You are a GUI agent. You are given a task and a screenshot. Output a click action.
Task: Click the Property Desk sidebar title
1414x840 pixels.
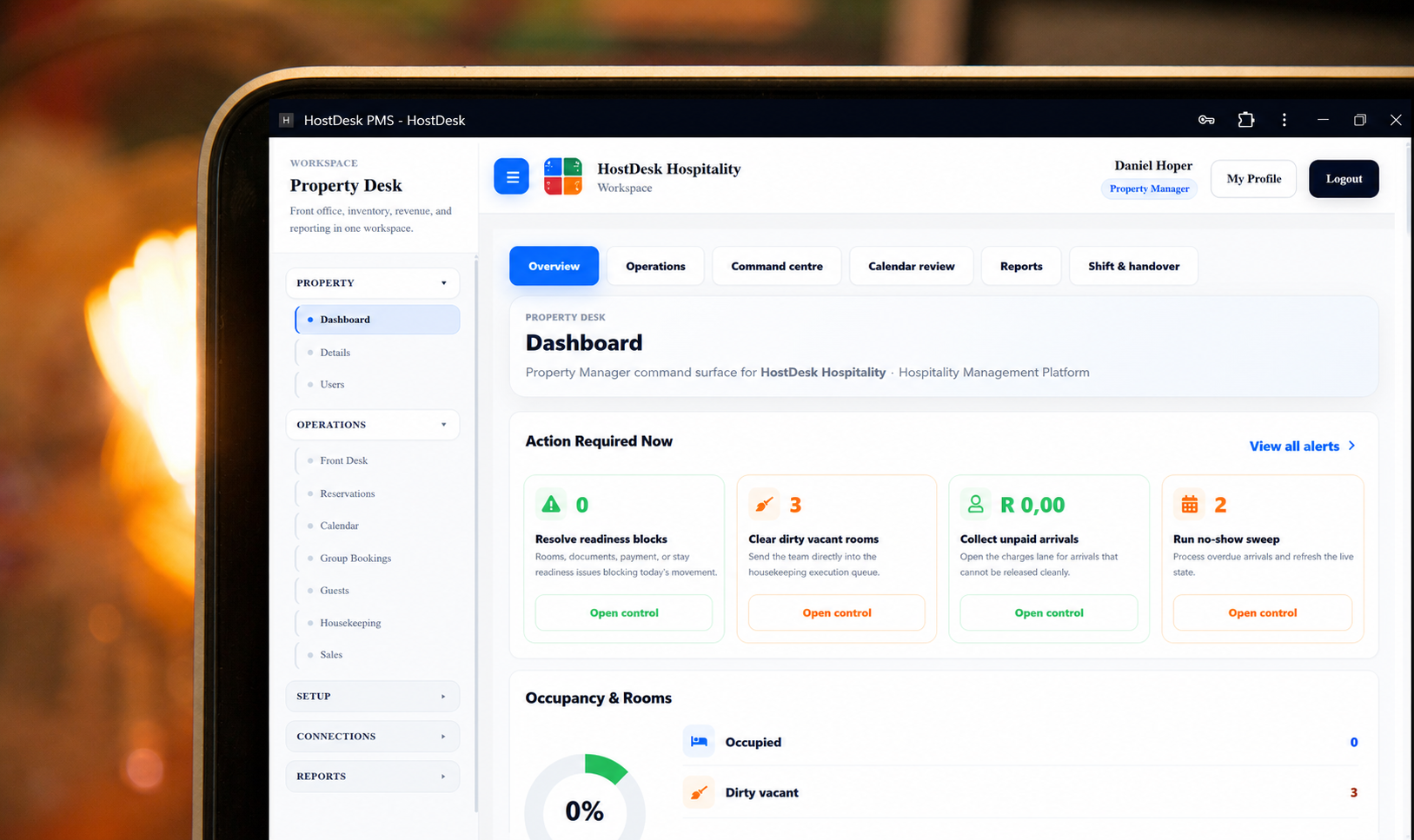coord(346,185)
